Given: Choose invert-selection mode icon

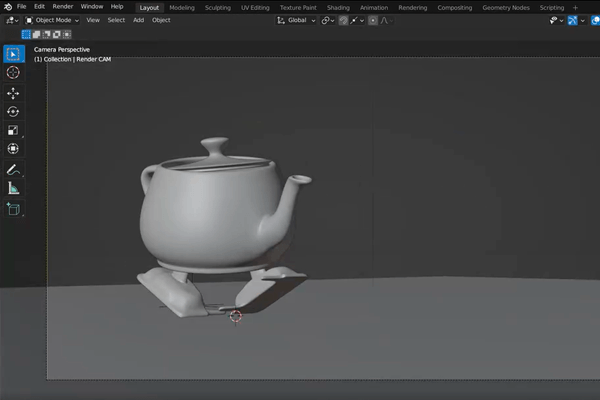Looking at the screenshot, I should [x=57, y=34].
